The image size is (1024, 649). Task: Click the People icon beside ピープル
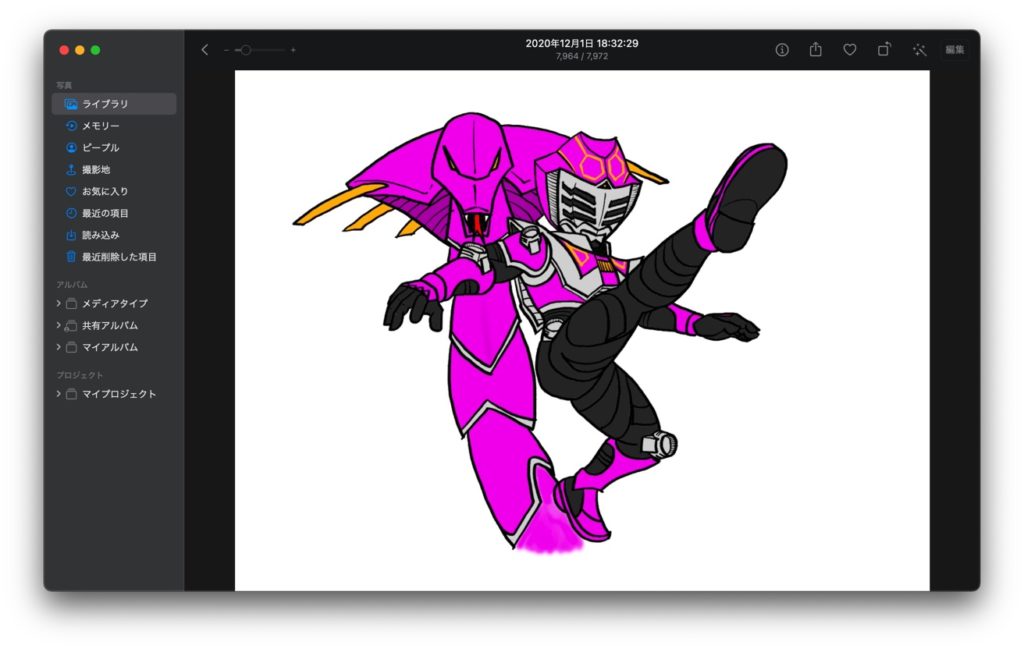(71, 148)
